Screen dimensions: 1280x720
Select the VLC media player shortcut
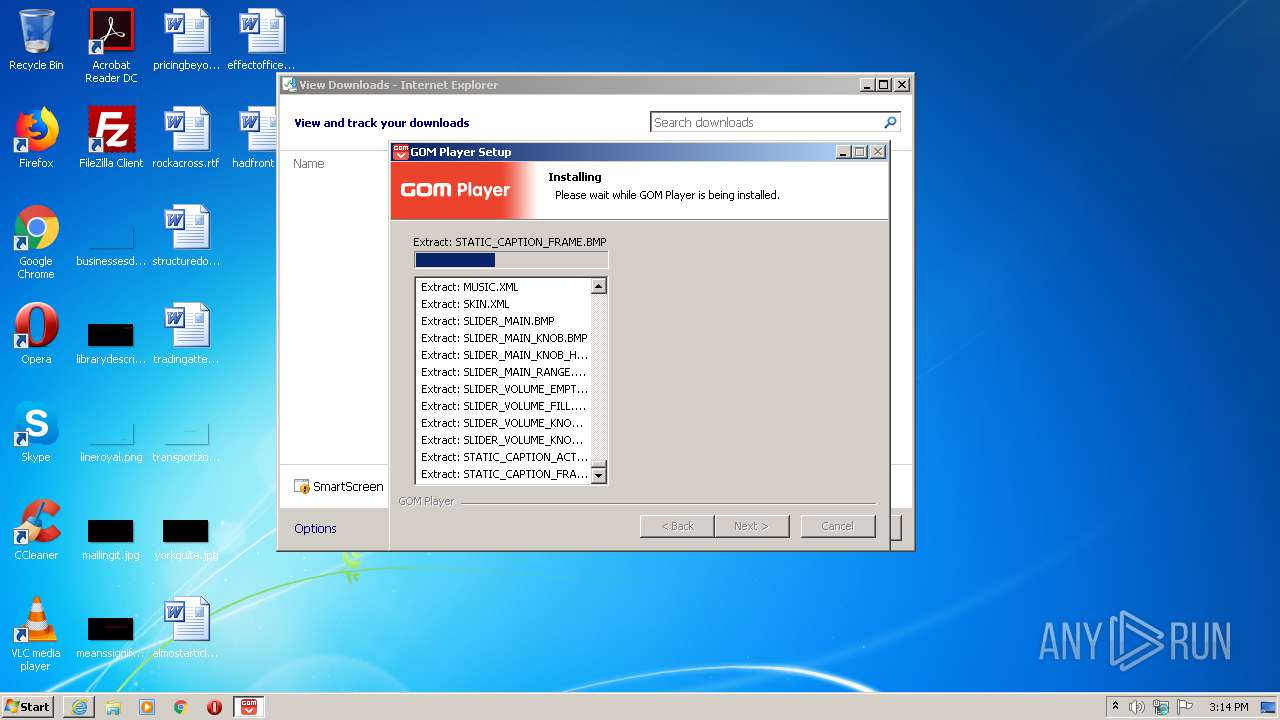click(36, 634)
